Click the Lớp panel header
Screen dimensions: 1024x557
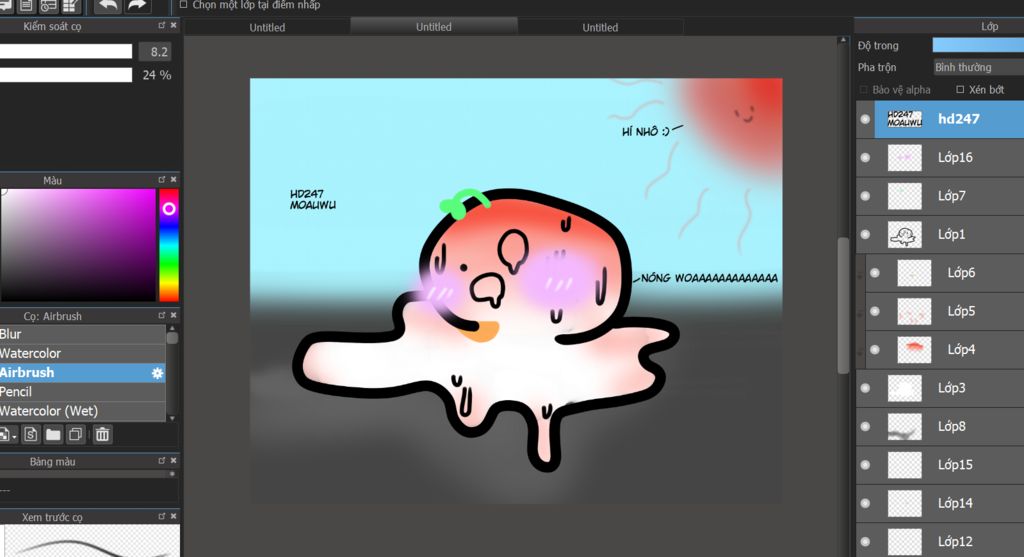click(939, 27)
